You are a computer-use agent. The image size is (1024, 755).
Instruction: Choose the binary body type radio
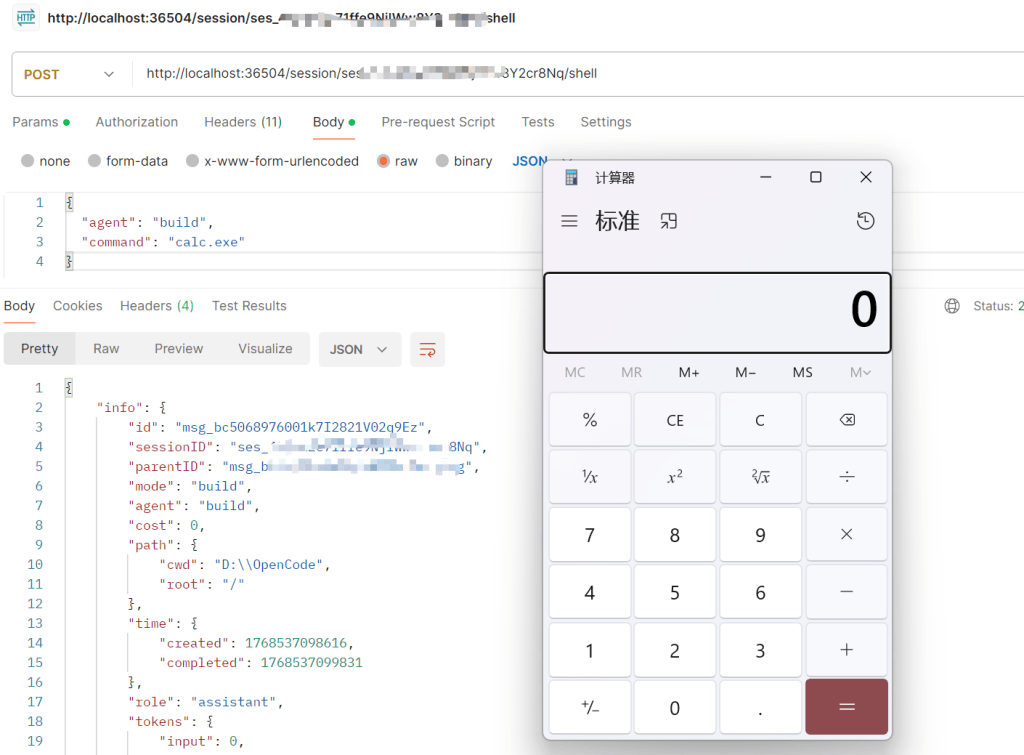point(442,161)
